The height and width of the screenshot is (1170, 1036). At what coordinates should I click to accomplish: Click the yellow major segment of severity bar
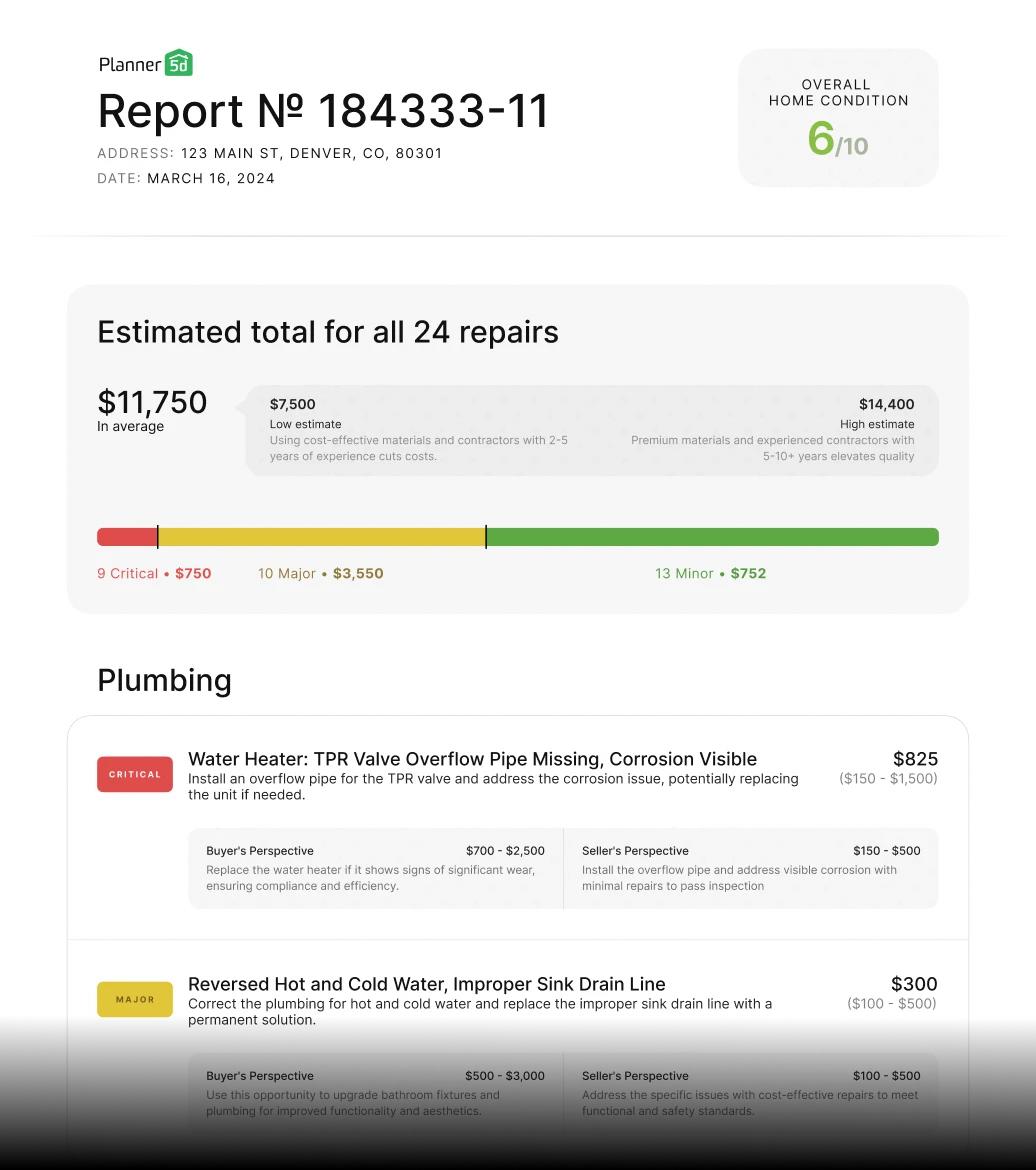pyautogui.click(x=322, y=537)
